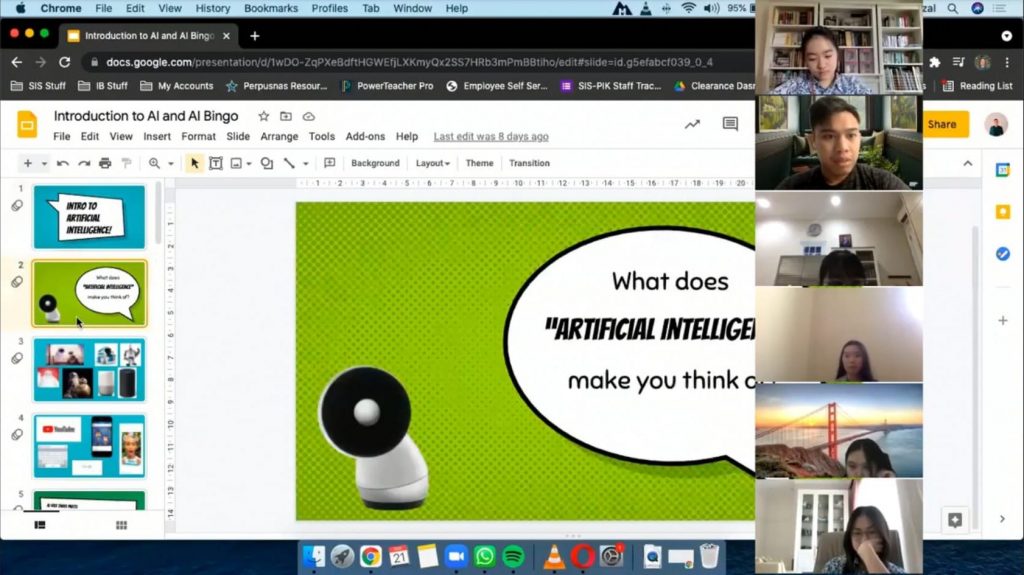The image size is (1024, 575).
Task: Click the Add comment toolbar icon
Action: pyautogui.click(x=329, y=163)
